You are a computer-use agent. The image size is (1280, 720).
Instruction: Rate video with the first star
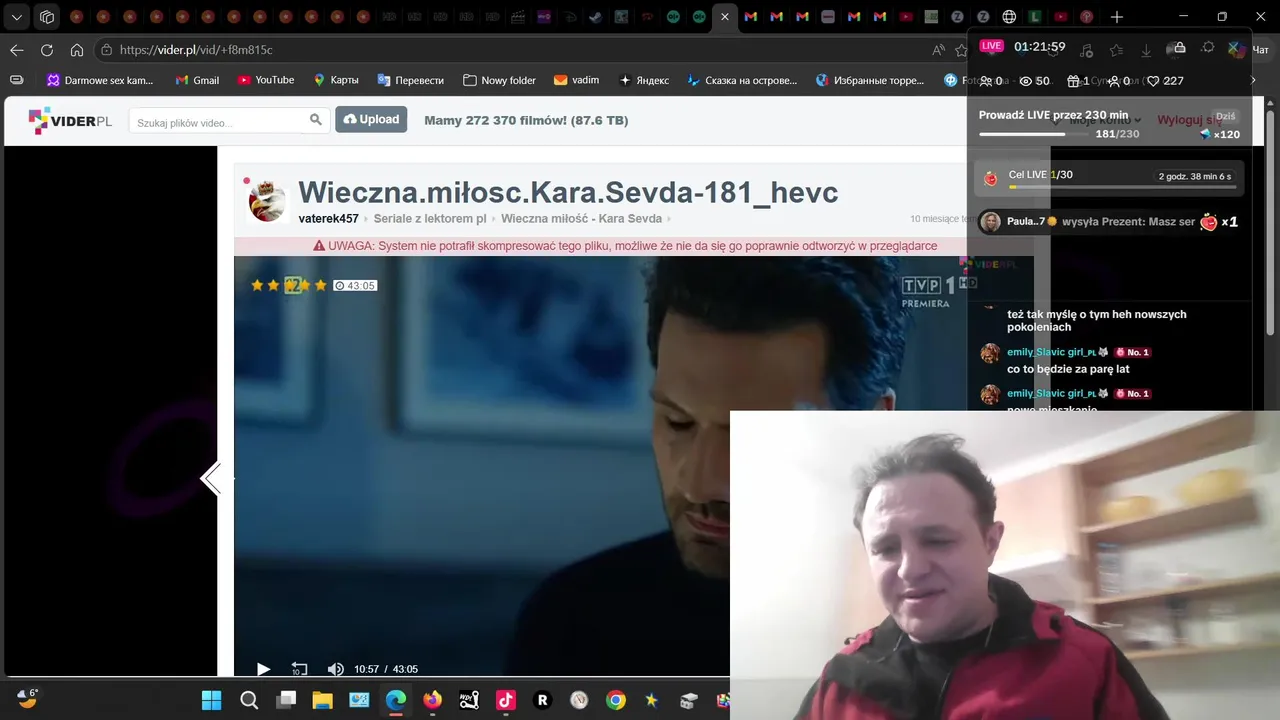click(x=257, y=286)
